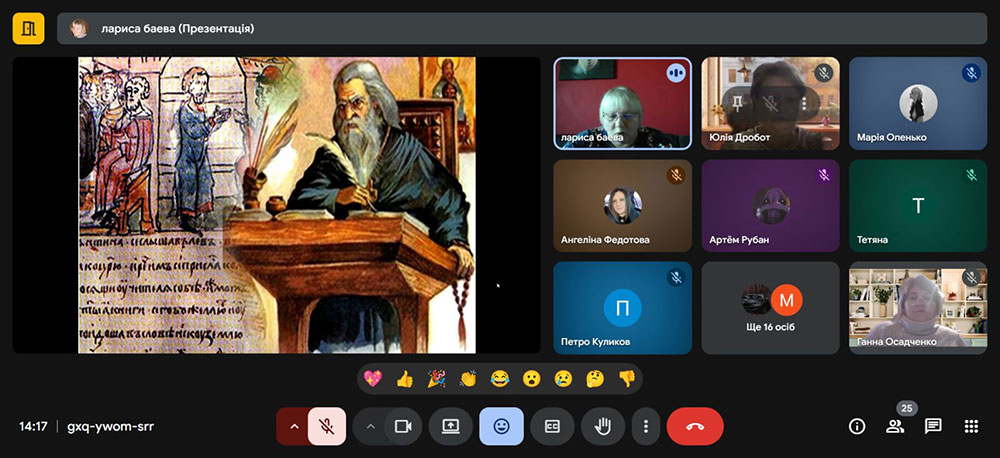The height and width of the screenshot is (458, 1000).
Task: Hide the emoji reactions bar
Action: point(501,426)
